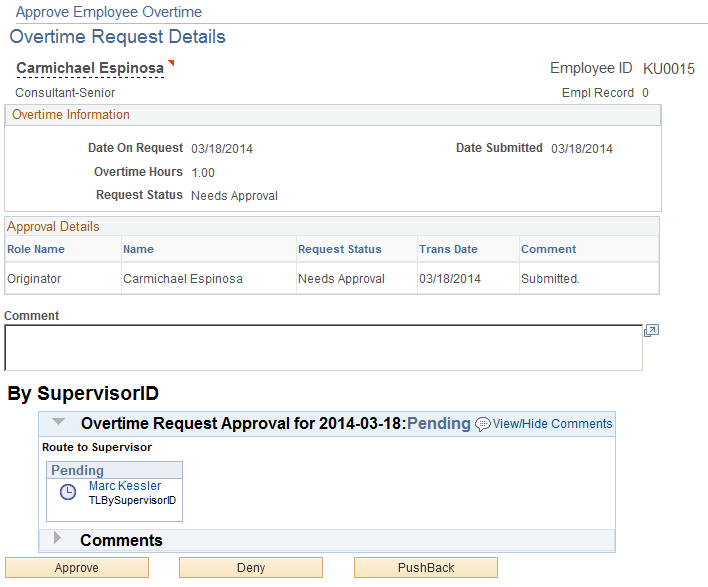Click the Pending status header in approver box
708x587 pixels.
(77, 471)
